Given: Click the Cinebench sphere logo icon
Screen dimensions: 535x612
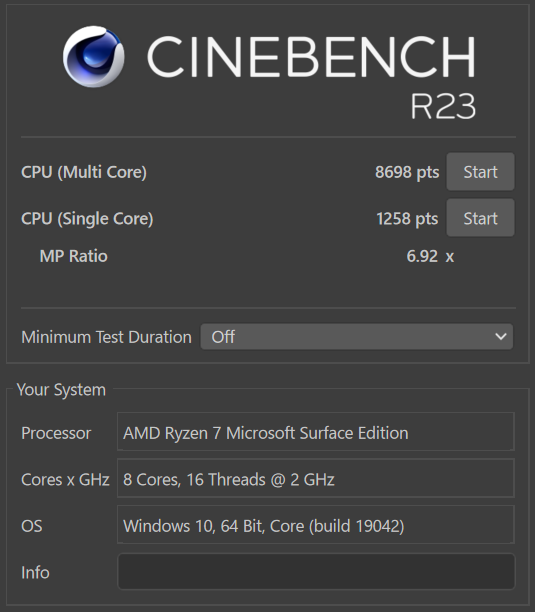Looking at the screenshot, I should coord(94,56).
